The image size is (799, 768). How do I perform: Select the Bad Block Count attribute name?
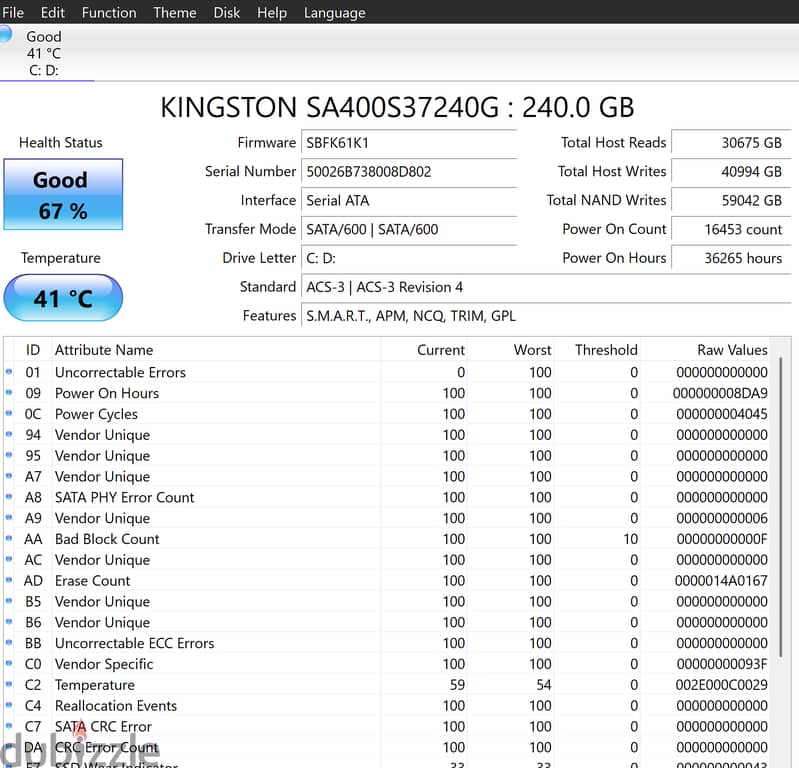(107, 539)
